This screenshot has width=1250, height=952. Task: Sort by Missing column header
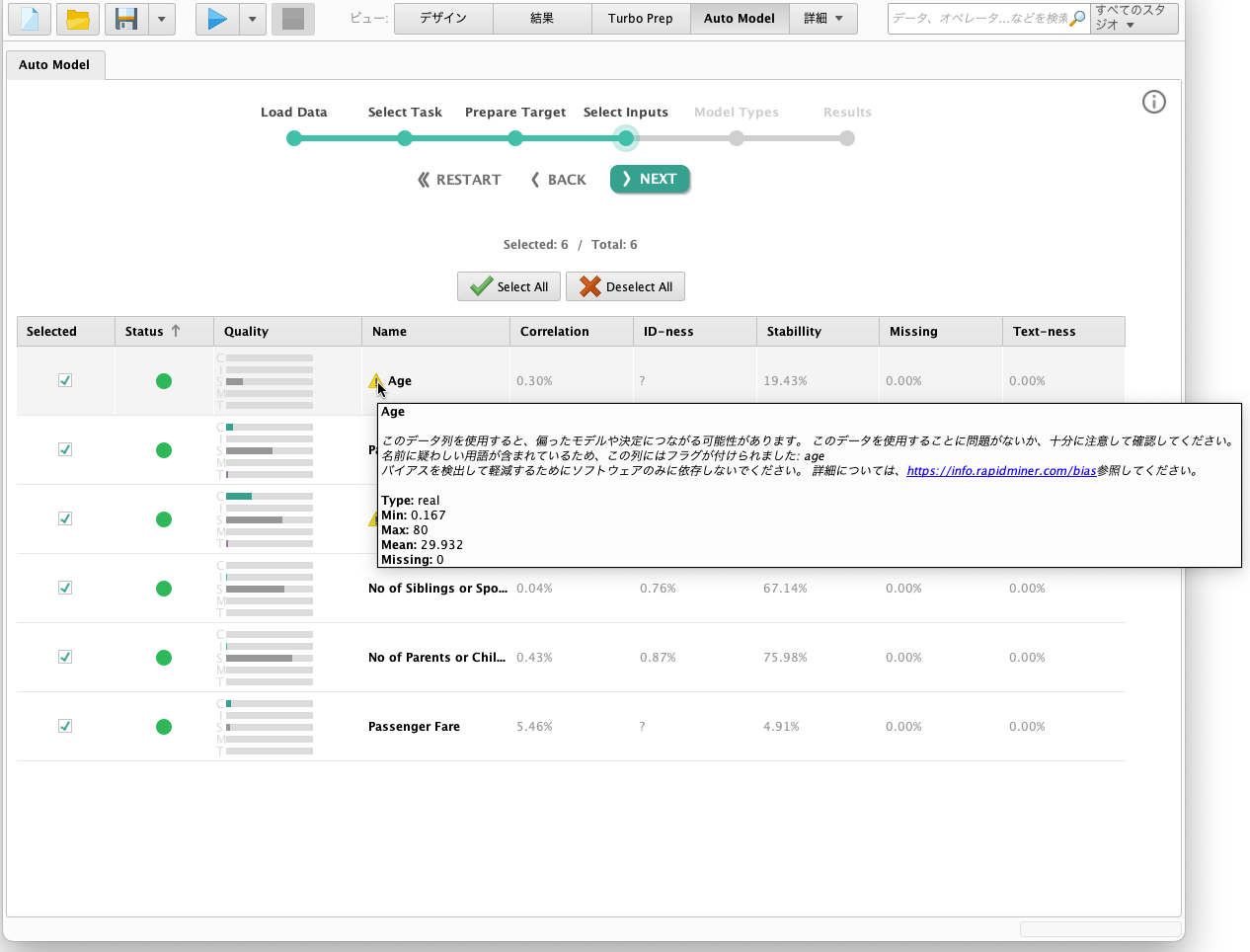[x=941, y=332]
